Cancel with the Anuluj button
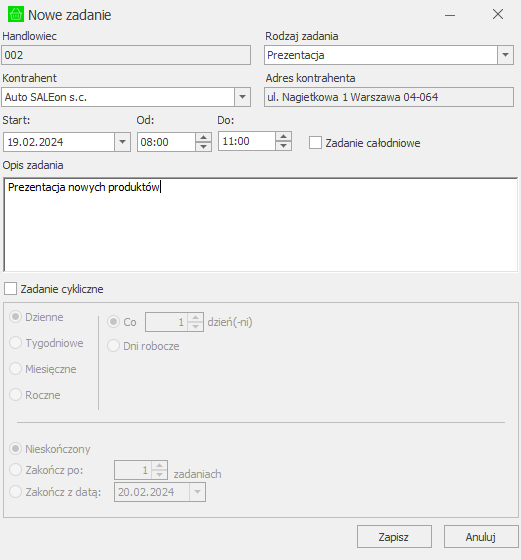This screenshot has width=521, height=560. pyautogui.click(x=481, y=536)
